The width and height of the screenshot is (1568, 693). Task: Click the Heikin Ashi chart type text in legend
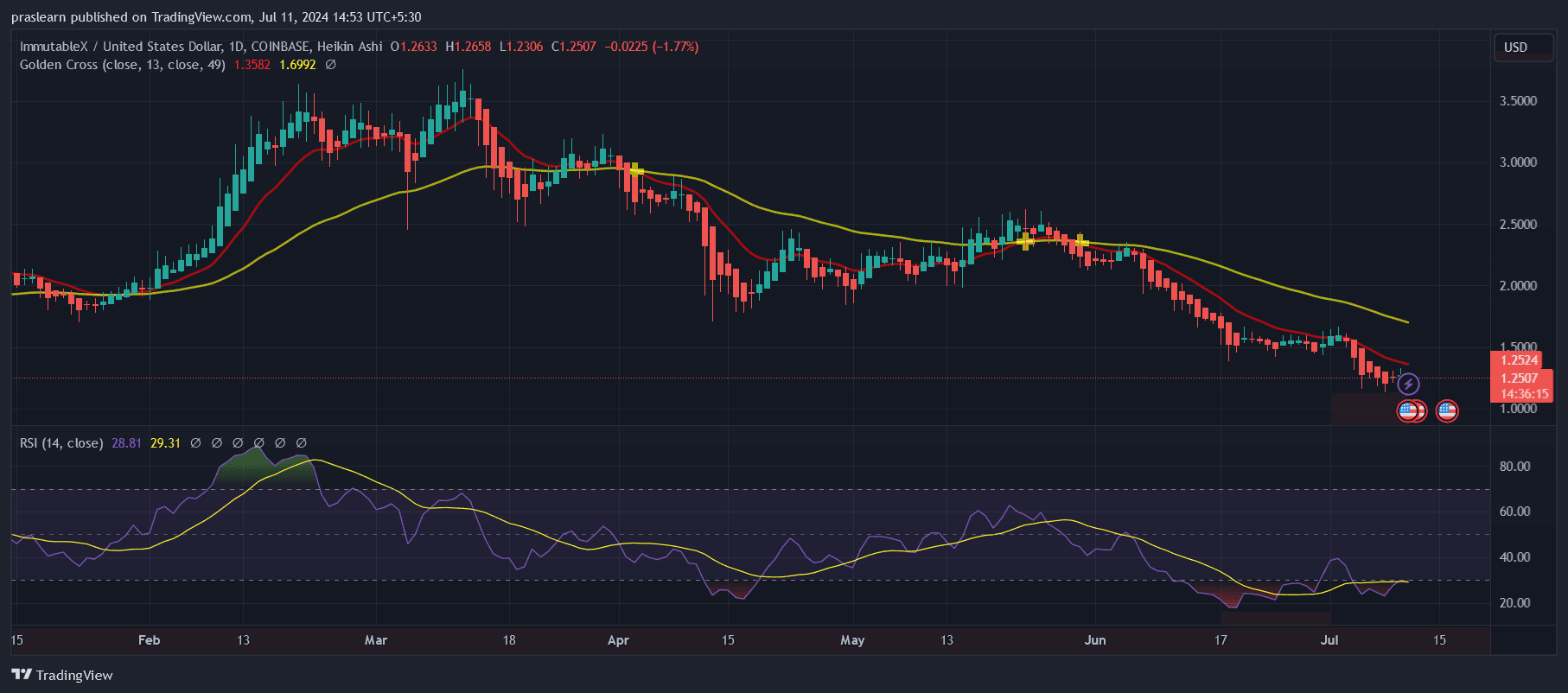pyautogui.click(x=350, y=47)
